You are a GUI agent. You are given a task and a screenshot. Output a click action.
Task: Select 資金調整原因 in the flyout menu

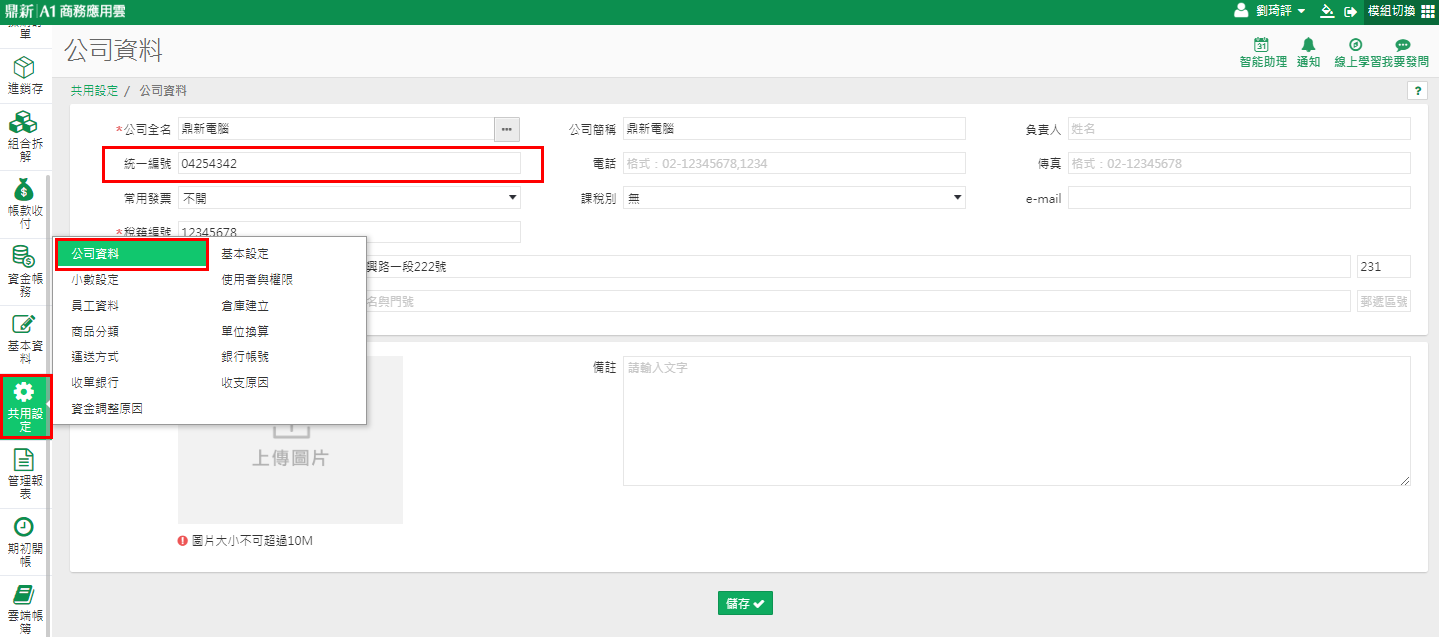coord(107,409)
